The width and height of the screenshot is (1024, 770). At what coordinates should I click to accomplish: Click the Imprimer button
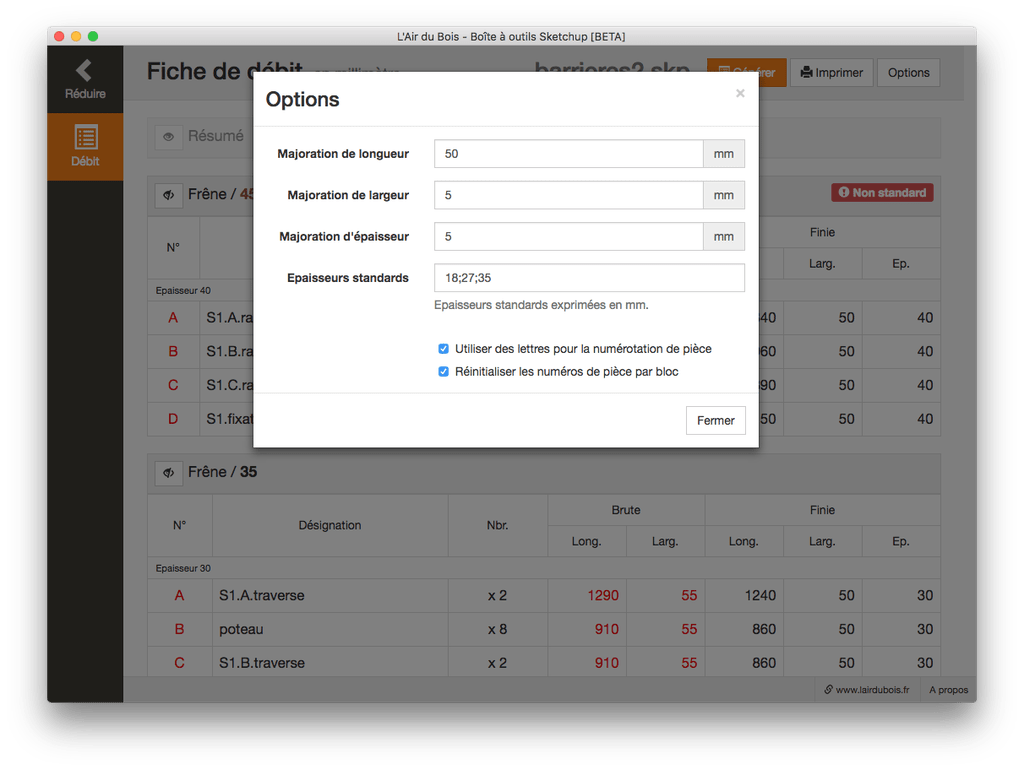pyautogui.click(x=831, y=72)
